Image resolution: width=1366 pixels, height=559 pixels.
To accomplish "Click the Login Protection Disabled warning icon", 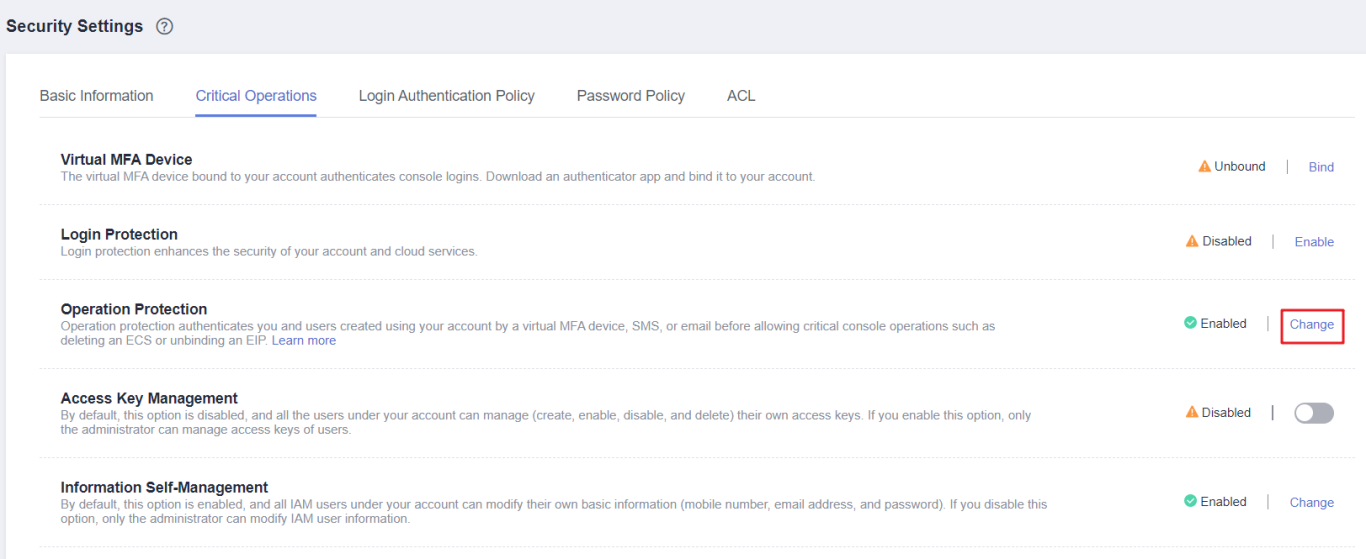I will (1192, 241).
